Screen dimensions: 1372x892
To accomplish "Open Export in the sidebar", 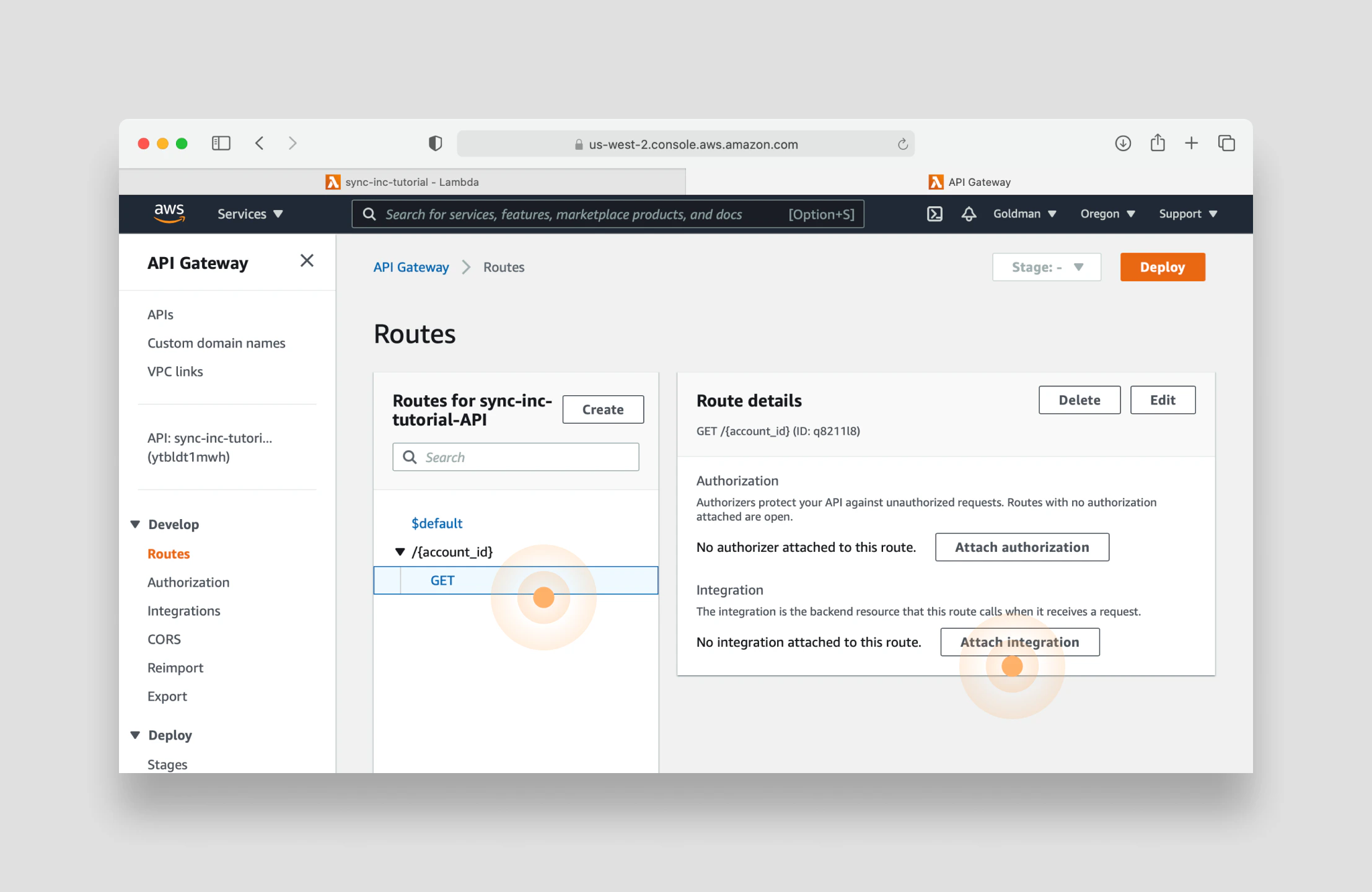I will (167, 696).
